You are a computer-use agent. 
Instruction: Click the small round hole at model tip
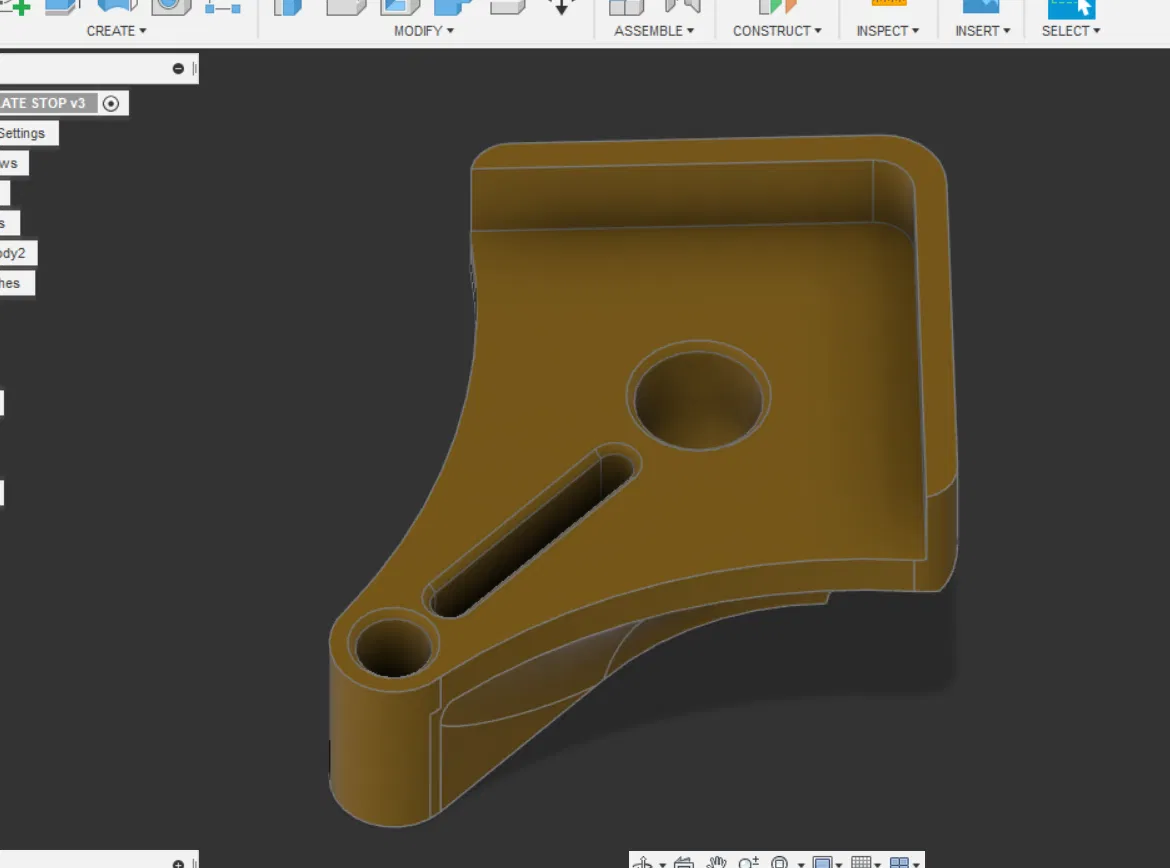(393, 646)
